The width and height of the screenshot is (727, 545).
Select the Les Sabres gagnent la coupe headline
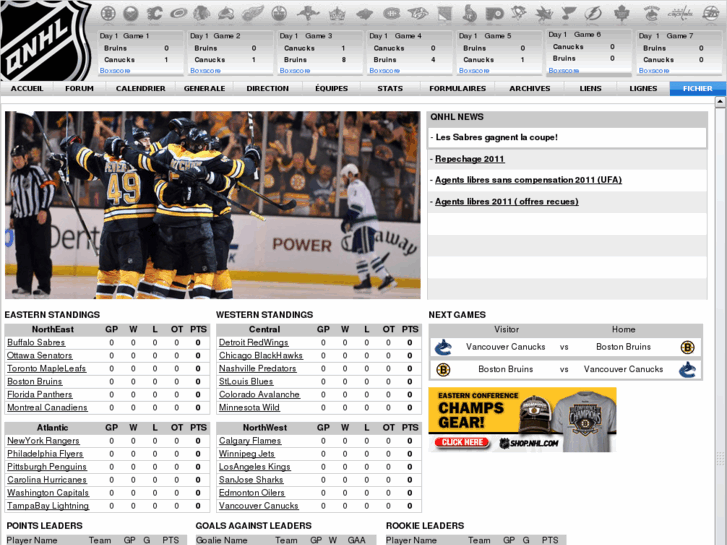pyautogui.click(x=497, y=137)
